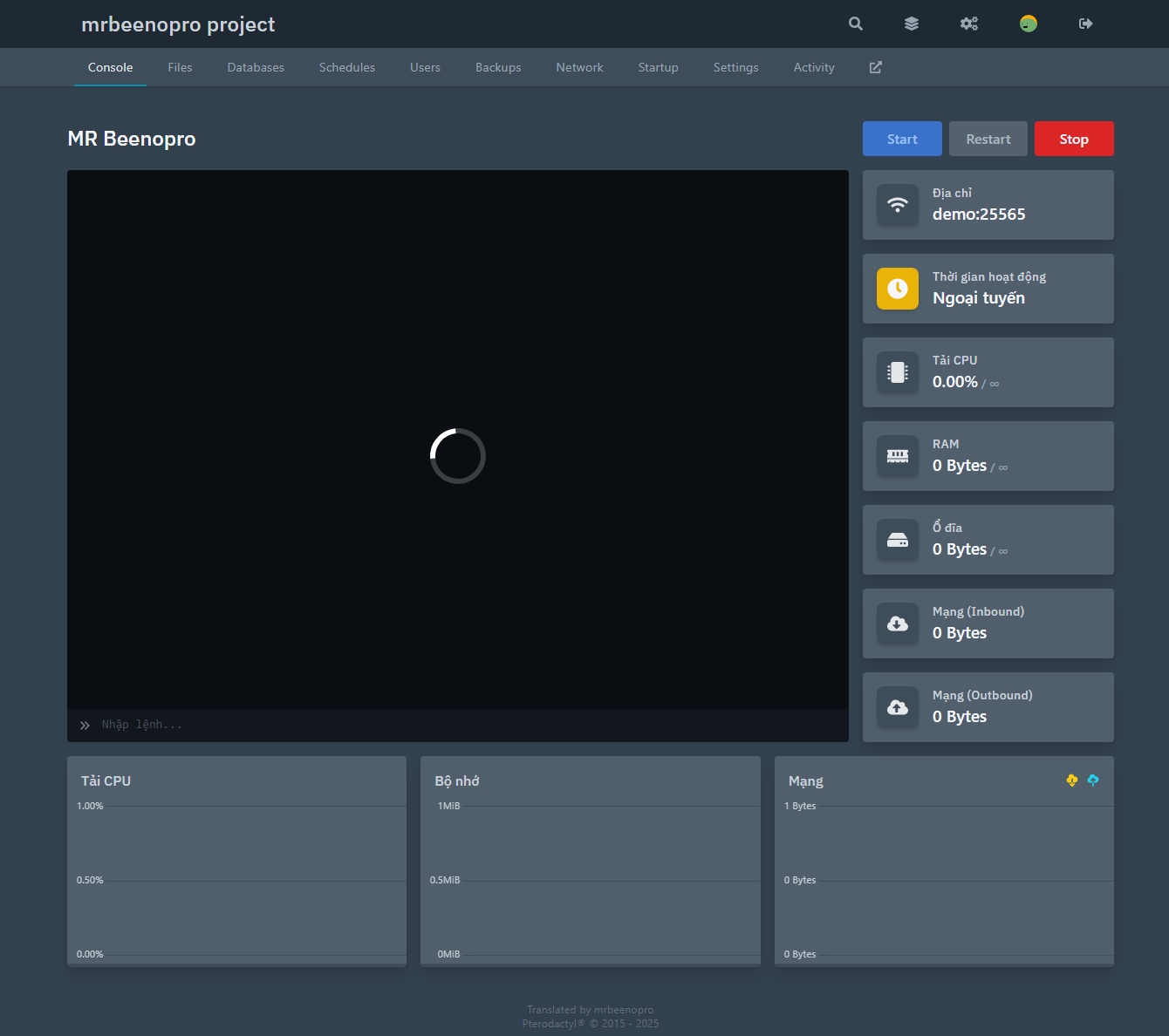Click the server list stacked-layers icon

[x=911, y=24]
